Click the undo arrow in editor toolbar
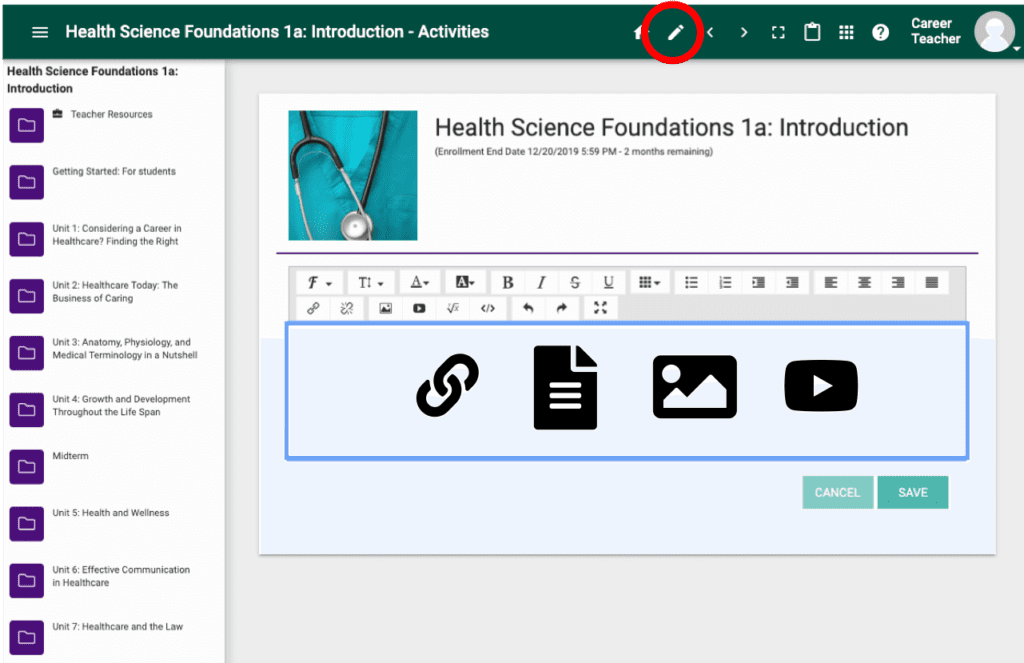This screenshot has width=1024, height=663. click(x=528, y=308)
